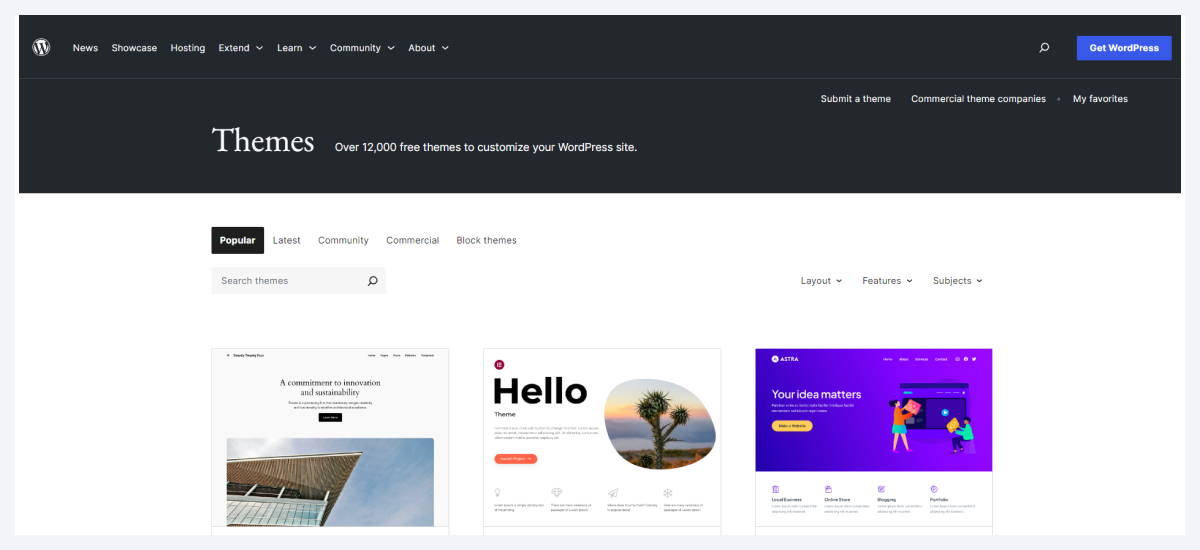Screen dimensions: 1200x550
Task: Select the Popular tab
Action: (x=238, y=240)
